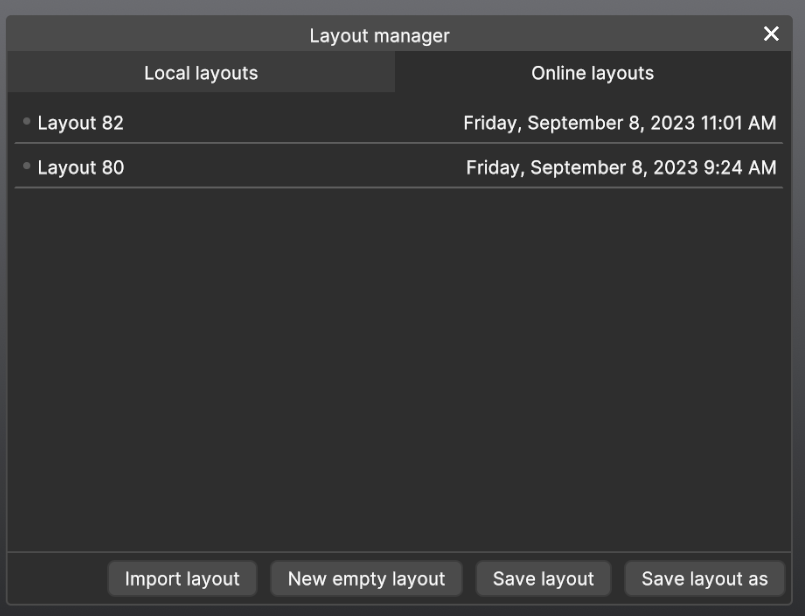Click the blank footer space left of Import layout

pyautogui.click(x=57, y=579)
